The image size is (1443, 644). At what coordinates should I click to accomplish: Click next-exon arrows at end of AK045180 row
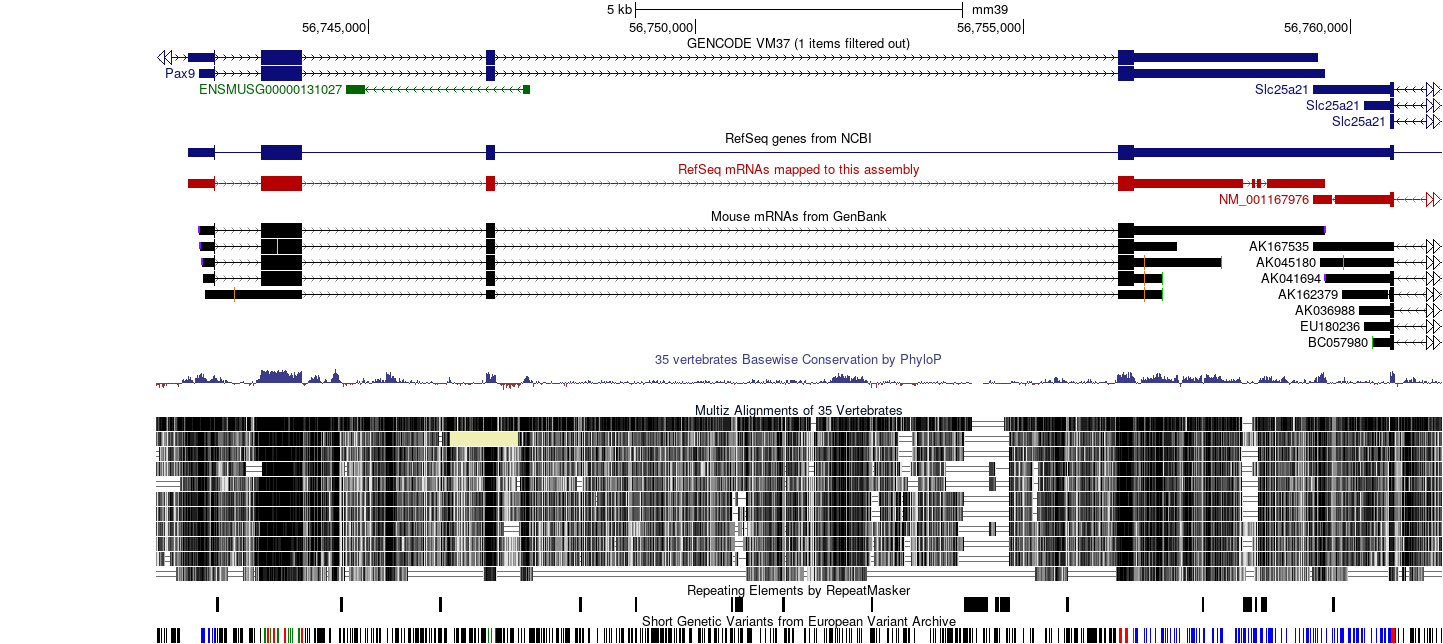tap(1433, 262)
